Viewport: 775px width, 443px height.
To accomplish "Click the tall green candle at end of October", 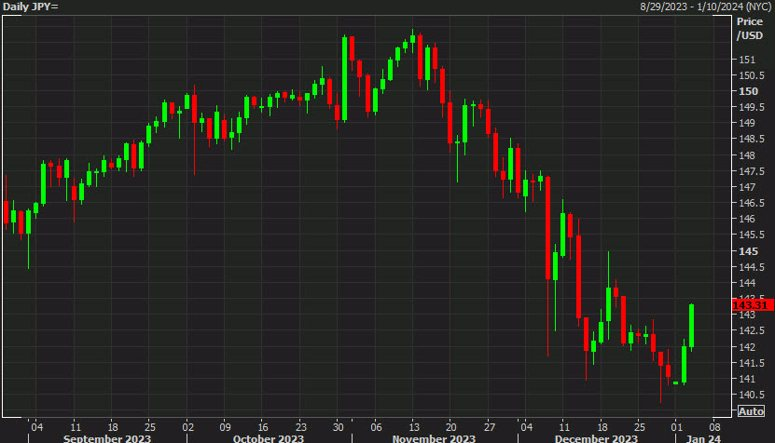I will pos(344,78).
